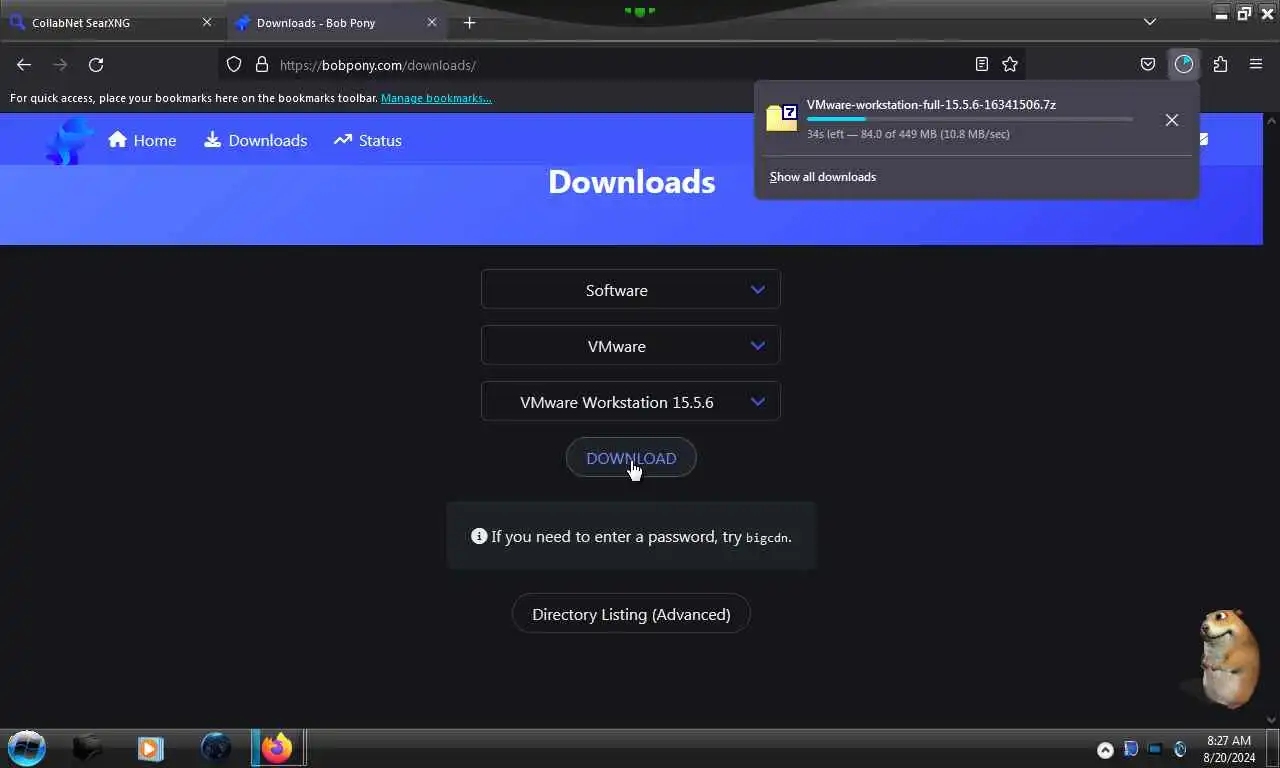
Task: Open the clock showing 8:27 AM
Action: (x=1229, y=749)
